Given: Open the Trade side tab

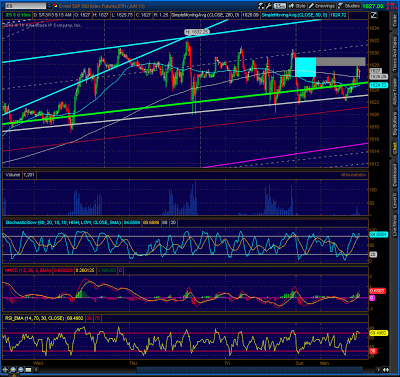Looking at the screenshot, I should pos(395,21).
